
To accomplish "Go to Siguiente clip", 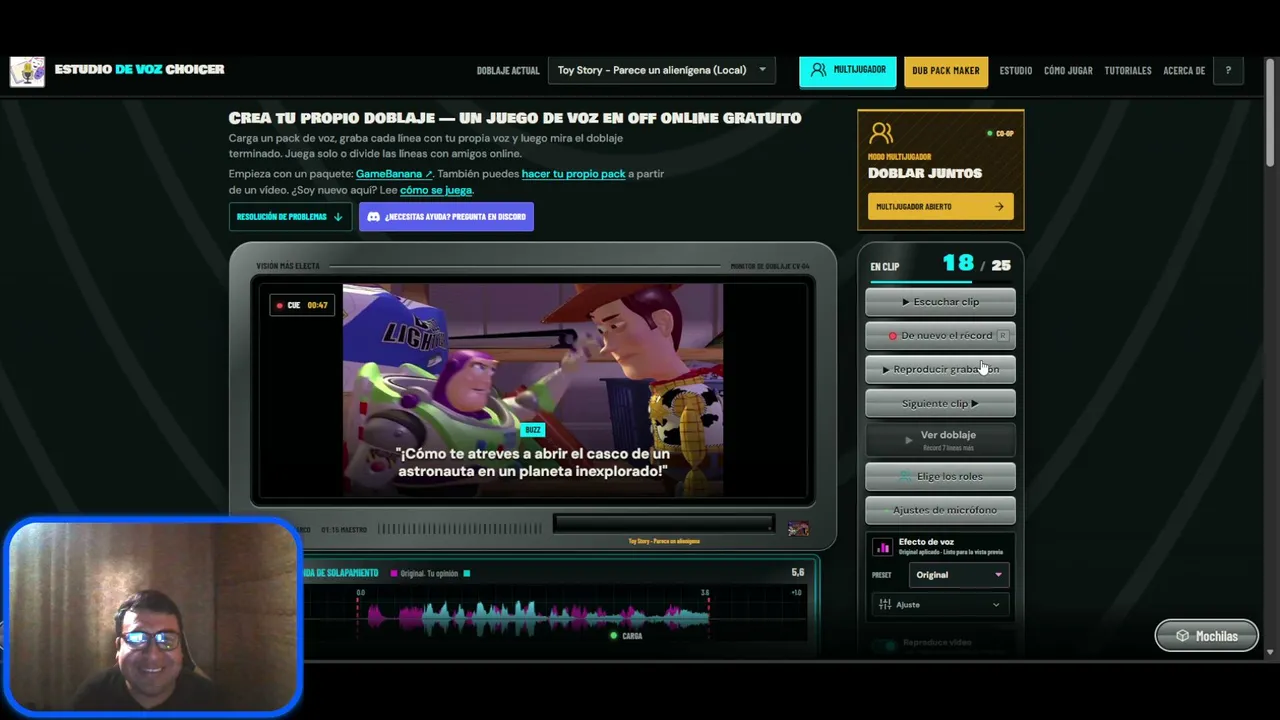I will pyautogui.click(x=940, y=404).
